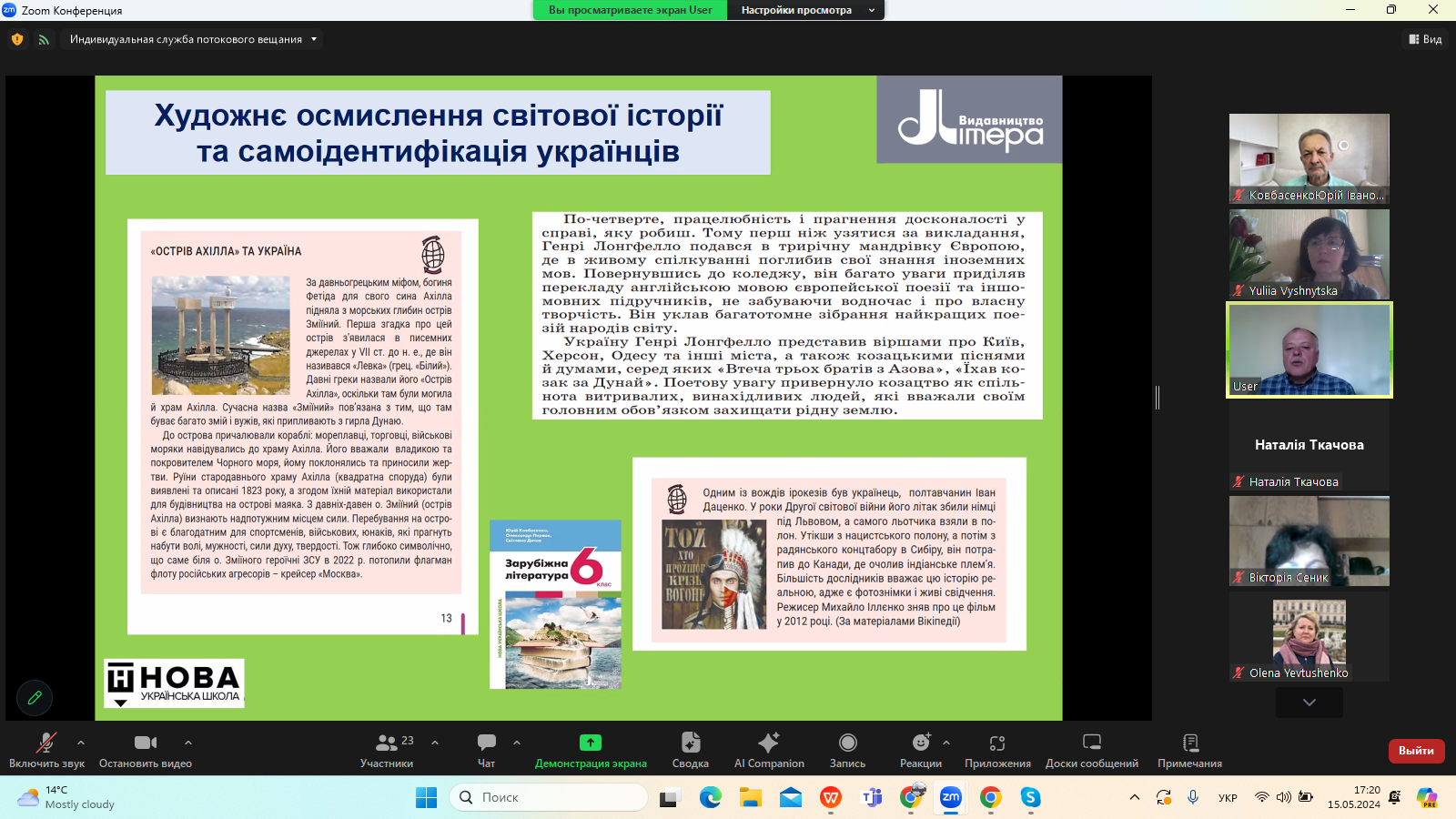Start recording with Запись button
Screen dimensions: 1456x819
(x=847, y=751)
